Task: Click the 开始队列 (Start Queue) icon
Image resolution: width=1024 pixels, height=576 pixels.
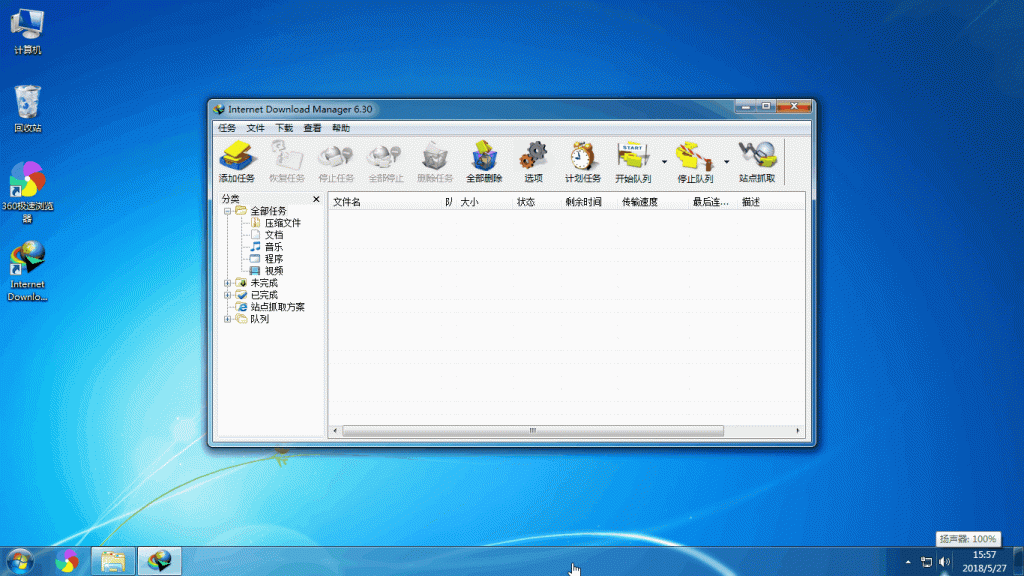Action: tap(633, 161)
